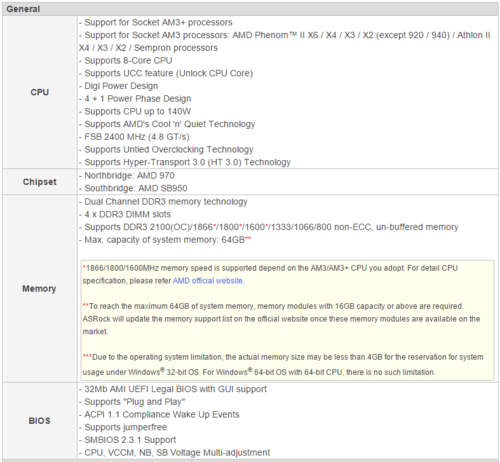Select the Memory row label
The height and width of the screenshot is (462, 500).
(x=39, y=289)
